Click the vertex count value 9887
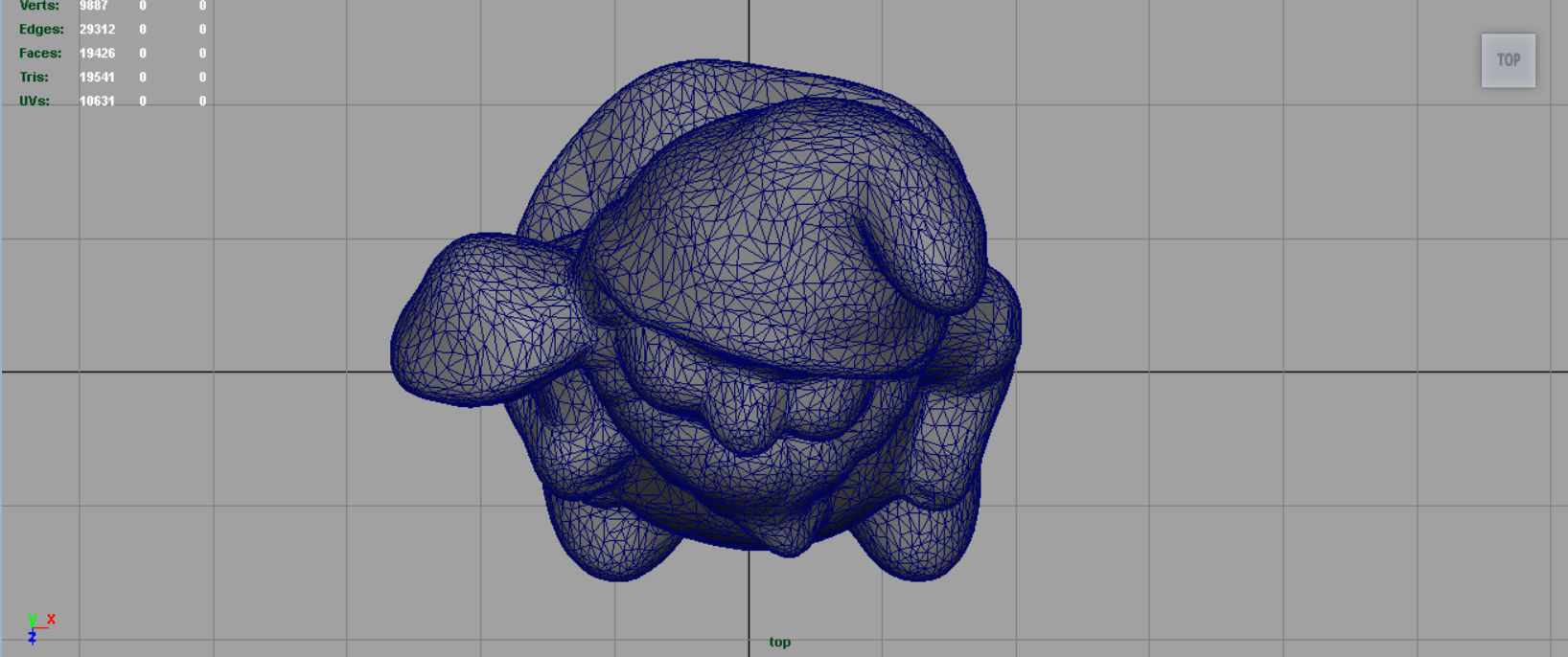Viewport: 1568px width, 657px height. coord(94,6)
